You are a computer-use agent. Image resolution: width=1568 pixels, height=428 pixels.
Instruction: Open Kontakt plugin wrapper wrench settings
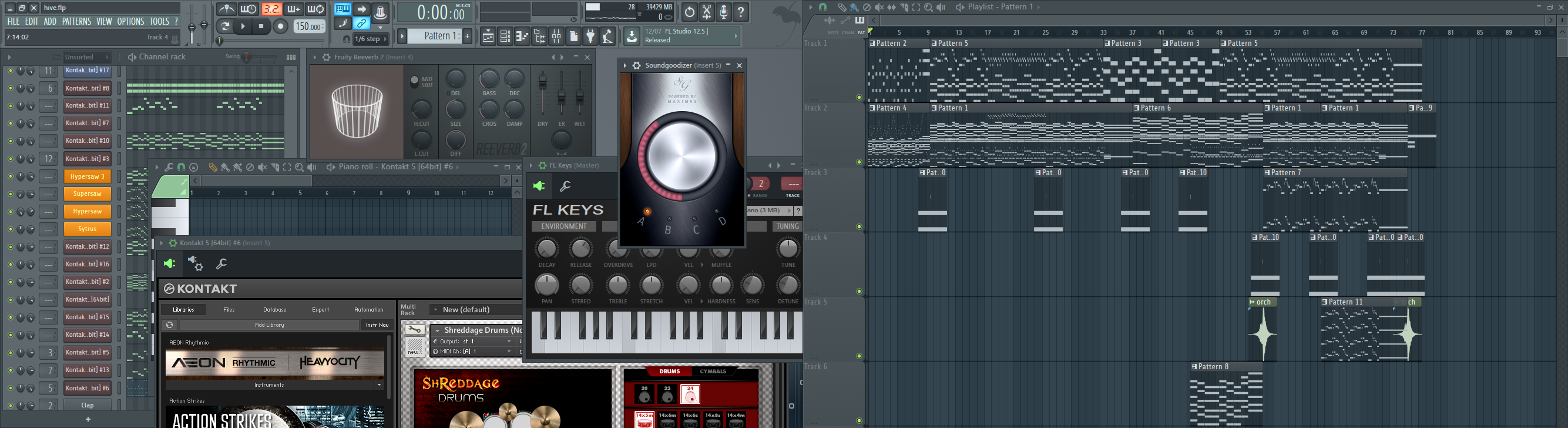point(221,263)
